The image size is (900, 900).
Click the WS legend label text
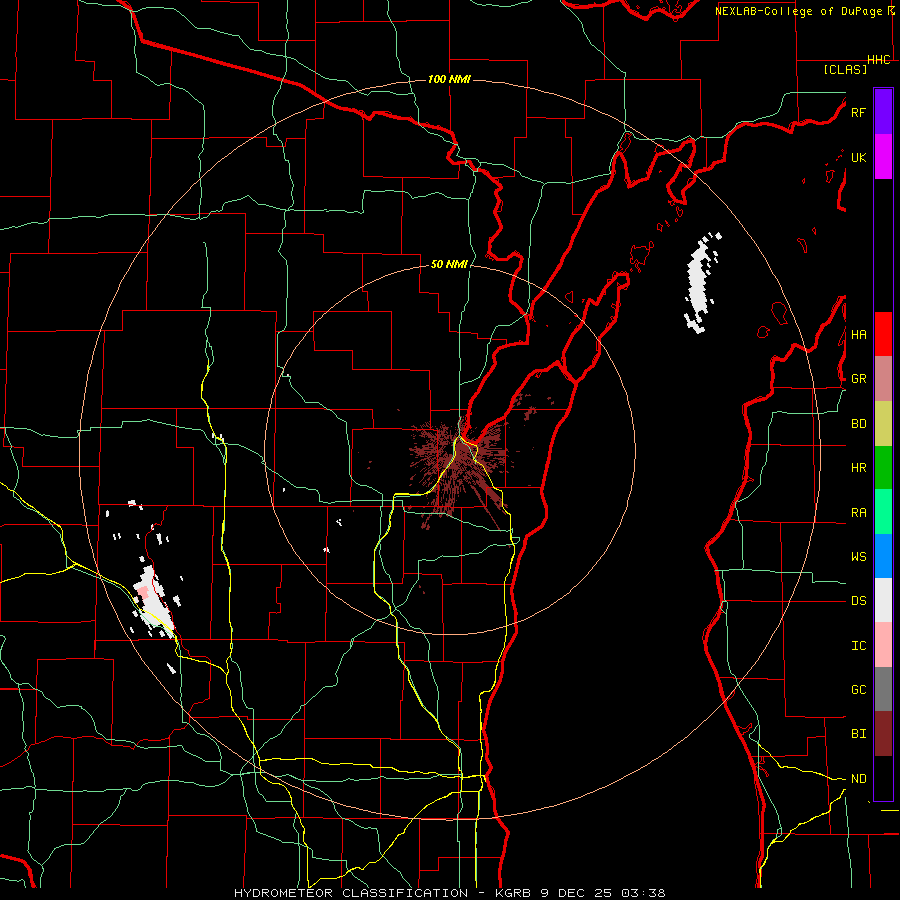point(858,557)
